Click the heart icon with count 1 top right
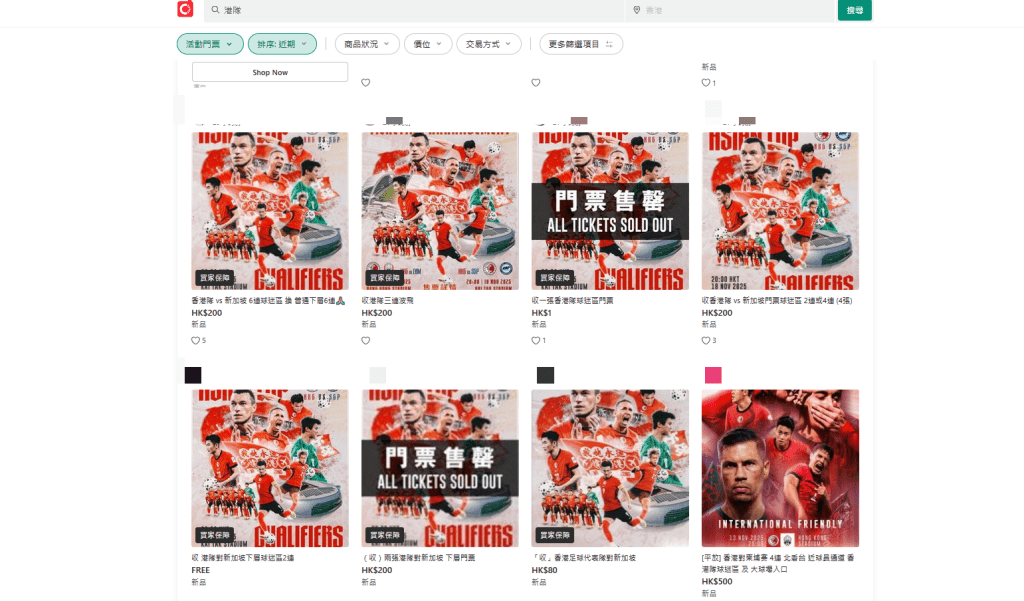This screenshot has width=1024, height=601. click(x=705, y=82)
